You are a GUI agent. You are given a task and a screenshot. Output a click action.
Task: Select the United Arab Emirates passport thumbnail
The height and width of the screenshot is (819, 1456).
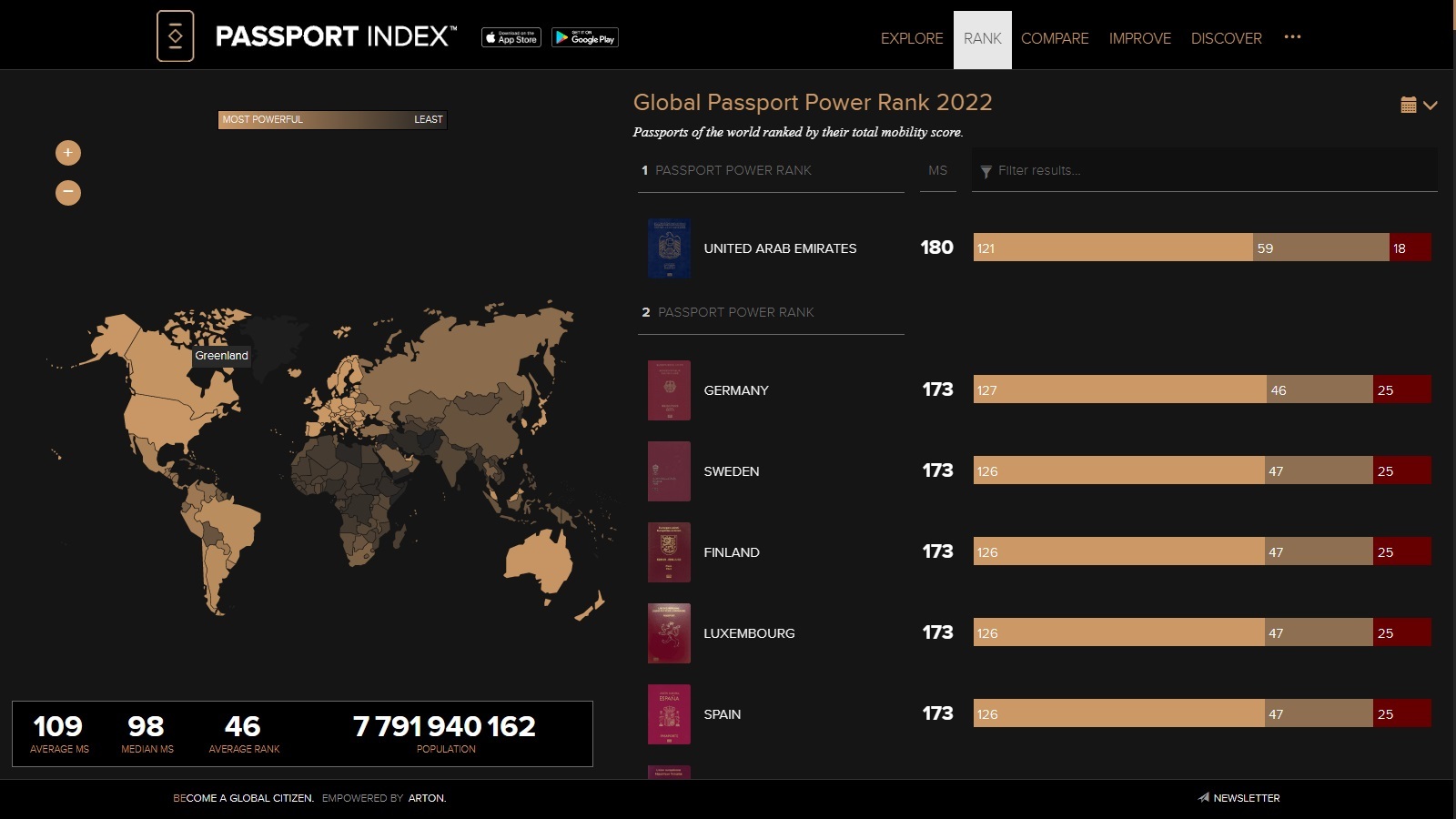click(x=669, y=248)
